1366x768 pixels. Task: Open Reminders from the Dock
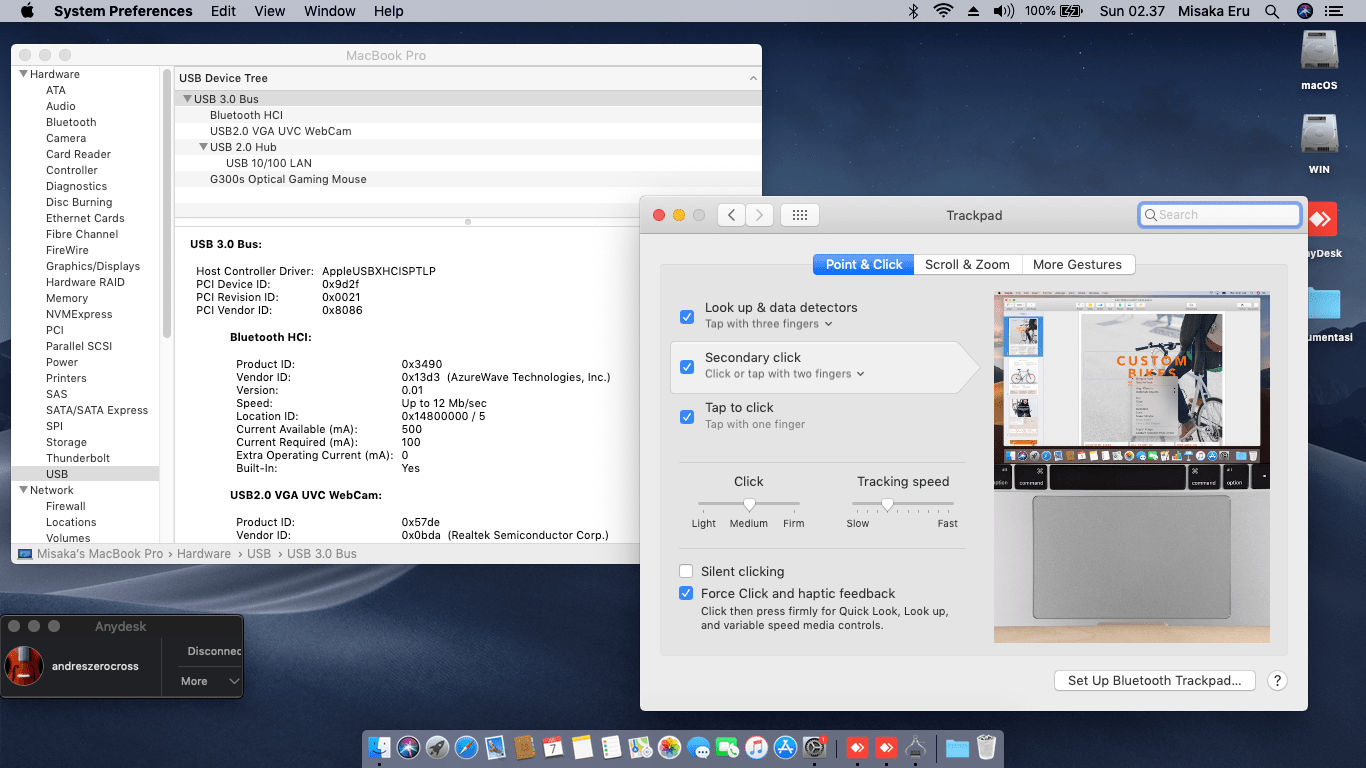[612, 747]
